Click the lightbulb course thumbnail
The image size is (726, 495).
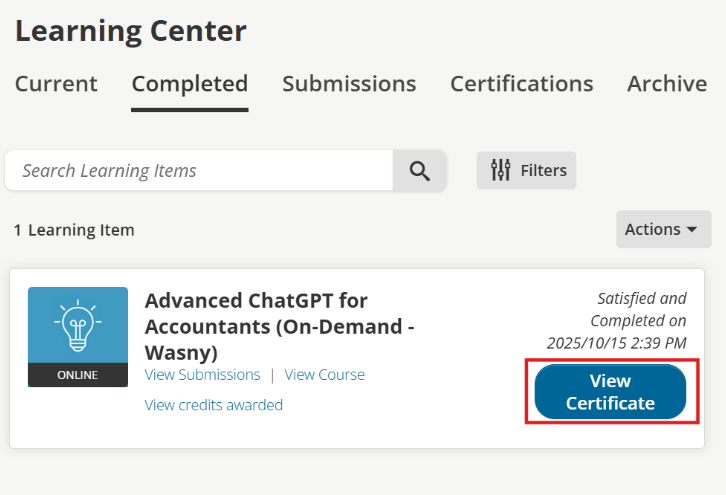(78, 325)
